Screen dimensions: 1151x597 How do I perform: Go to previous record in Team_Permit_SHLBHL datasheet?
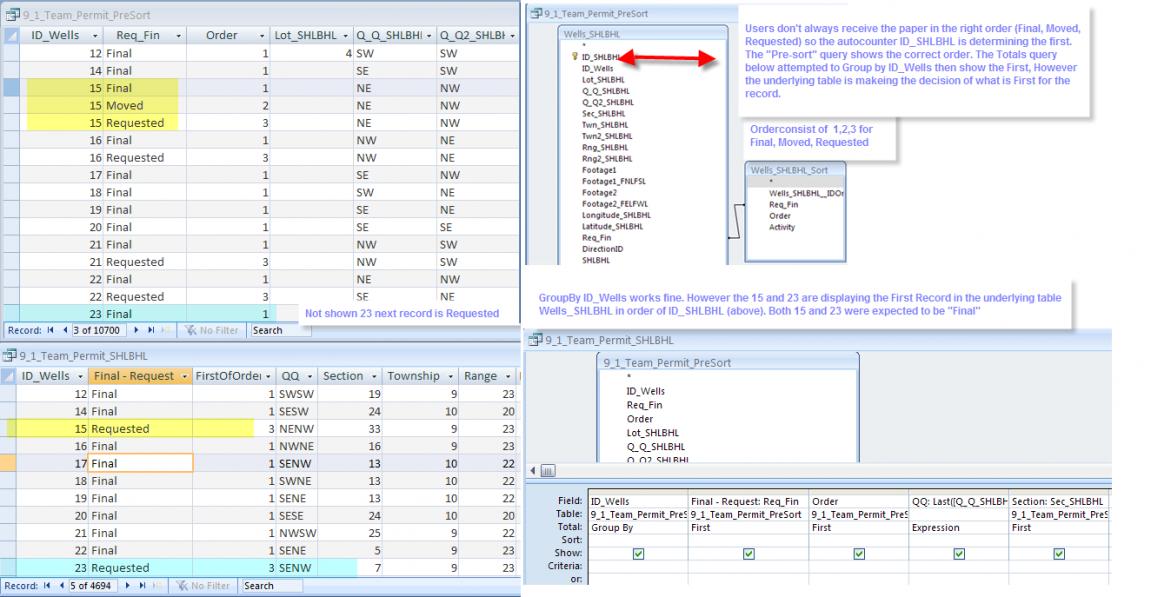(62, 586)
